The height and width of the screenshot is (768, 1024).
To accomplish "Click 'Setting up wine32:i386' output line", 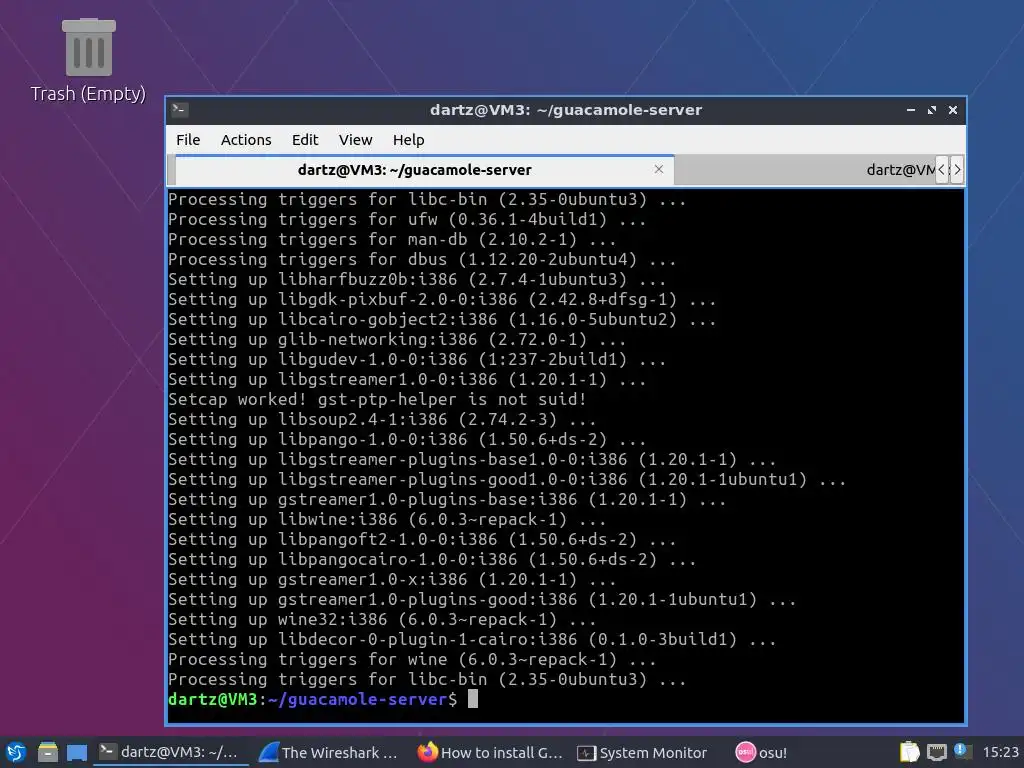I will [382, 619].
